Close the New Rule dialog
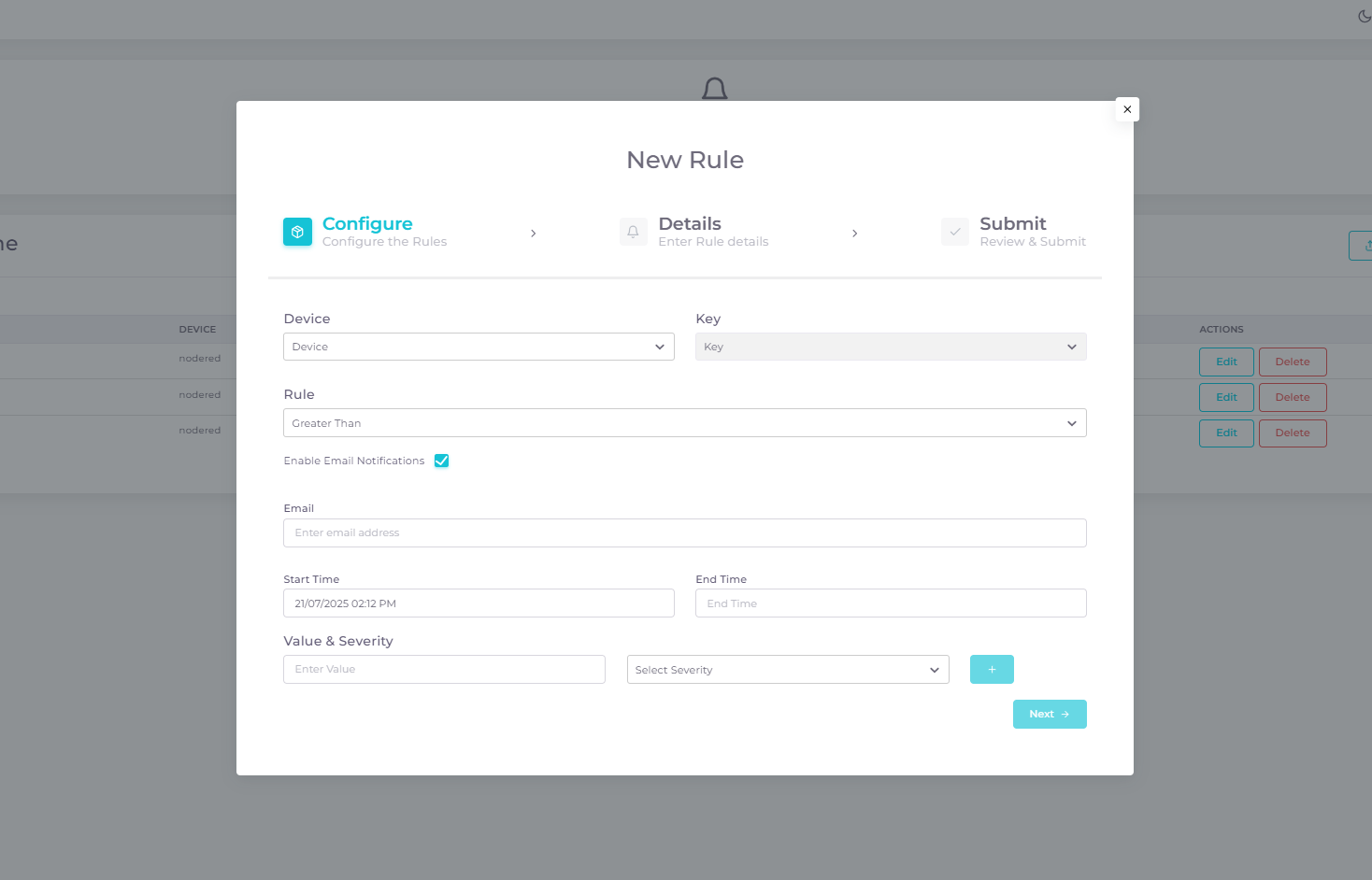The image size is (1372, 880). coord(1127,109)
